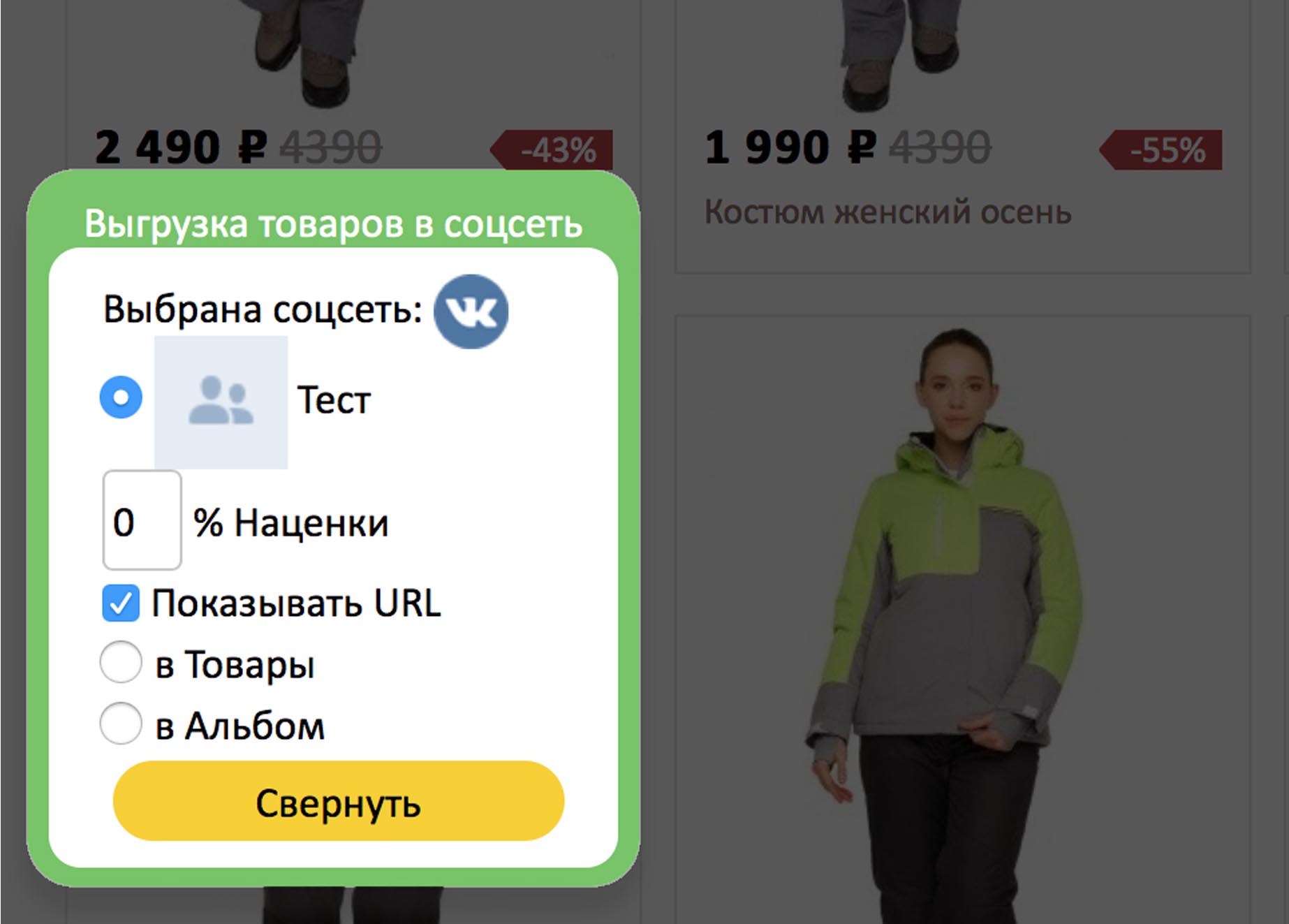Click the -43% discount badge

[552, 150]
